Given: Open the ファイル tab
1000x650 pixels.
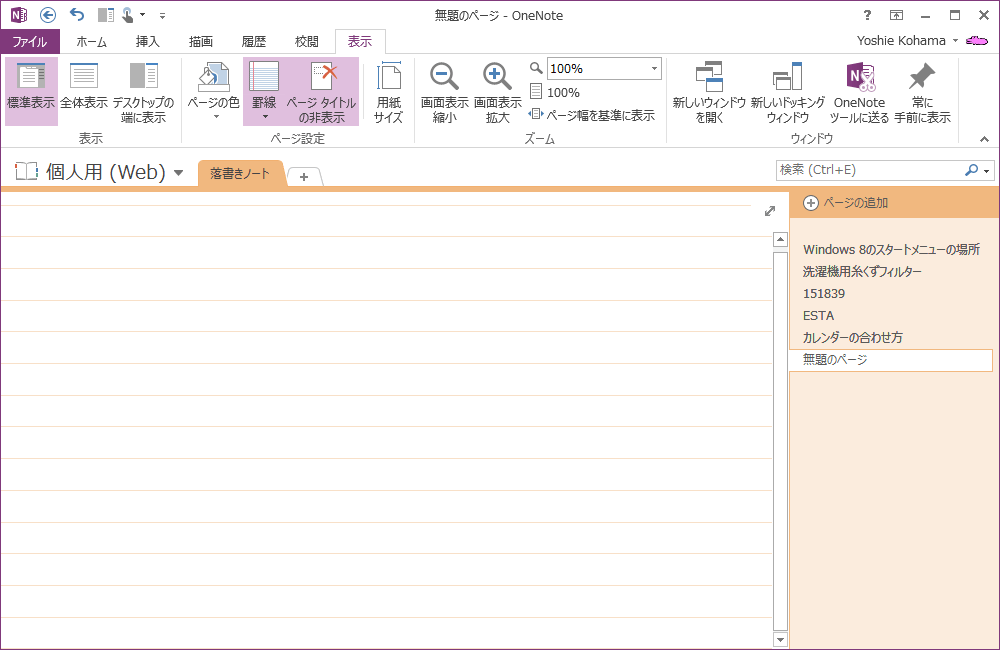Looking at the screenshot, I should pos(30,41).
